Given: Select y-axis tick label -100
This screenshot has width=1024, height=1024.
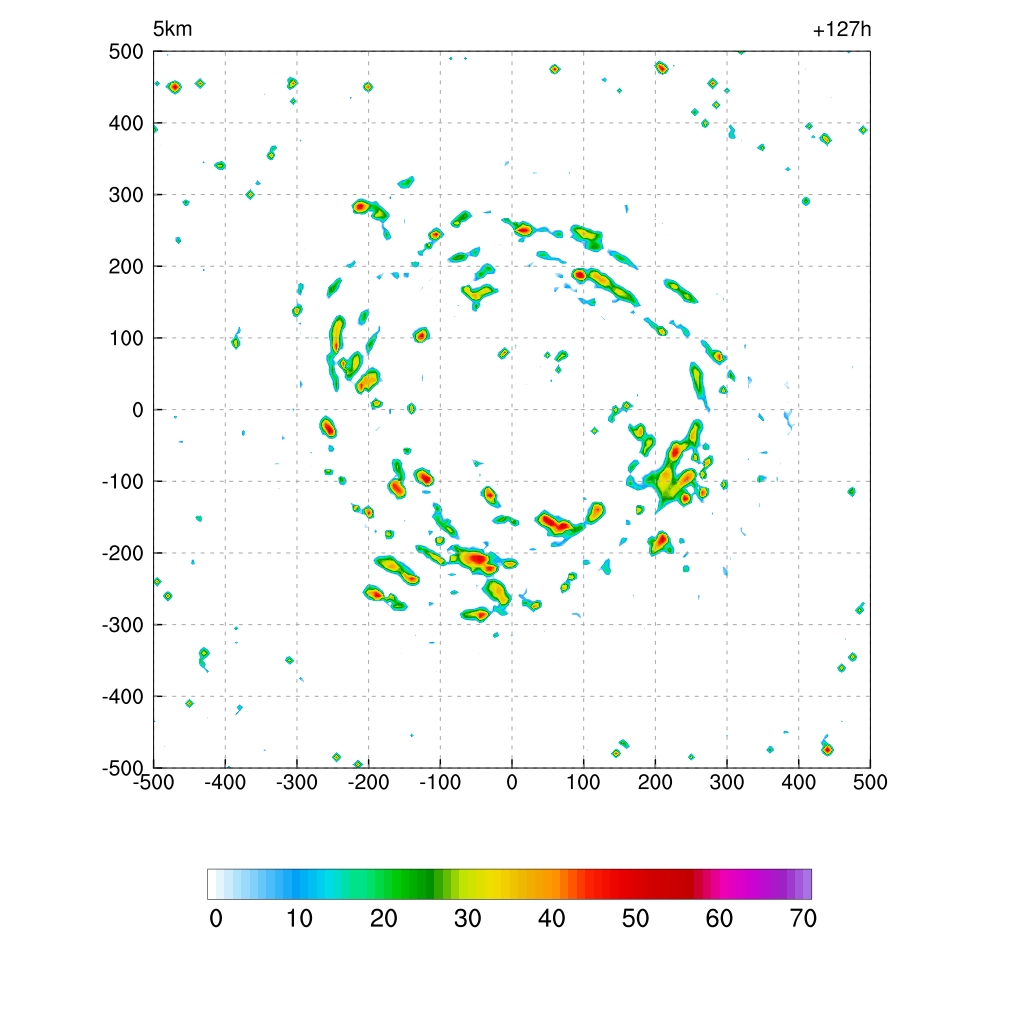Looking at the screenshot, I should pyautogui.click(x=123, y=482).
